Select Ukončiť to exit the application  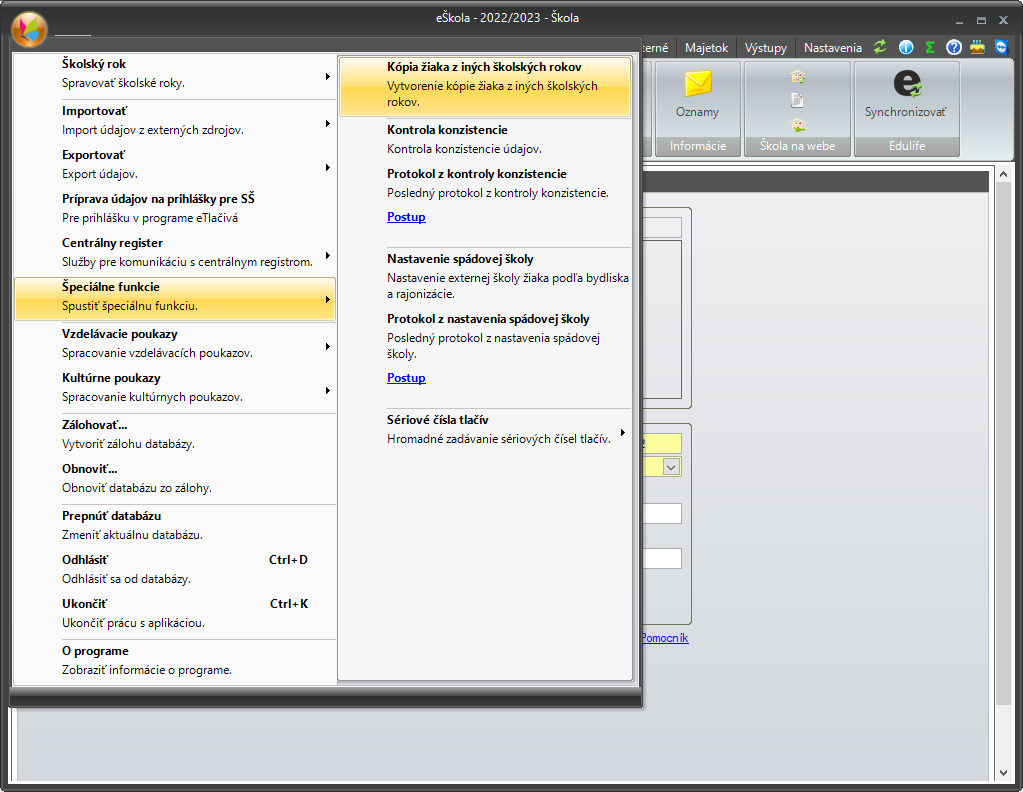pos(175,613)
